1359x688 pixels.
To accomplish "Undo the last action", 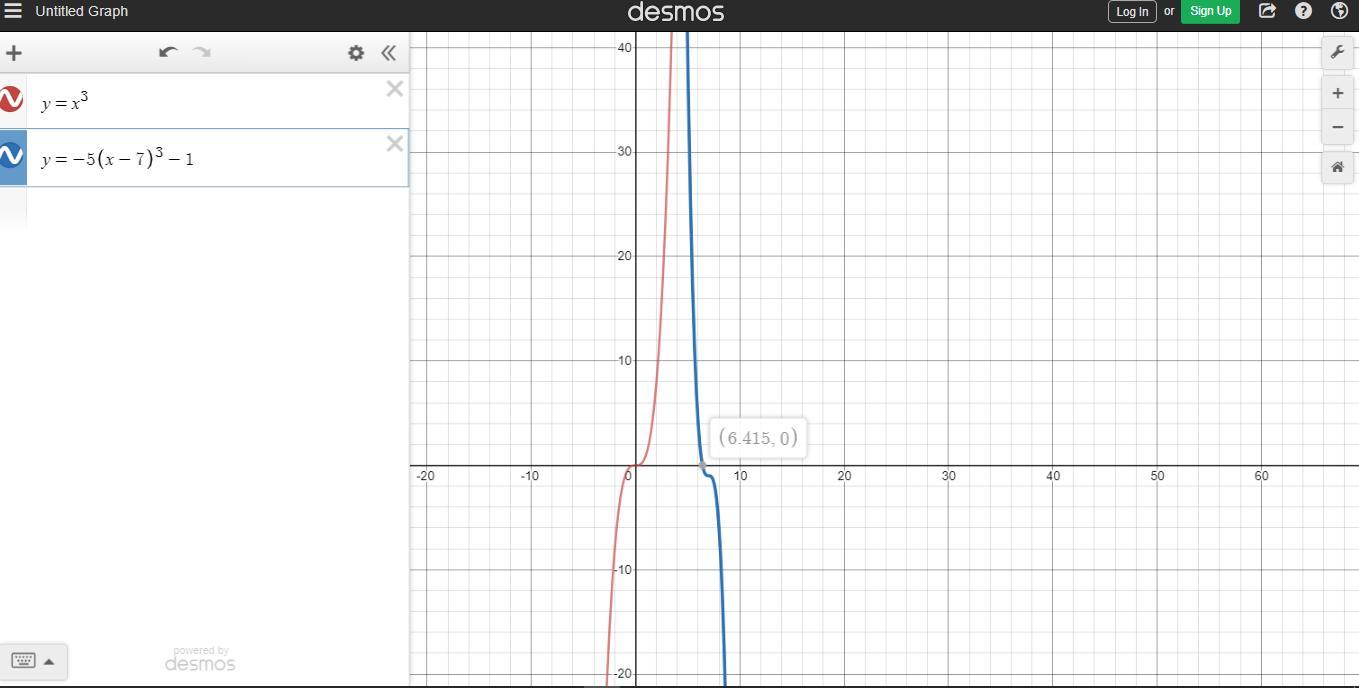I will (168, 52).
